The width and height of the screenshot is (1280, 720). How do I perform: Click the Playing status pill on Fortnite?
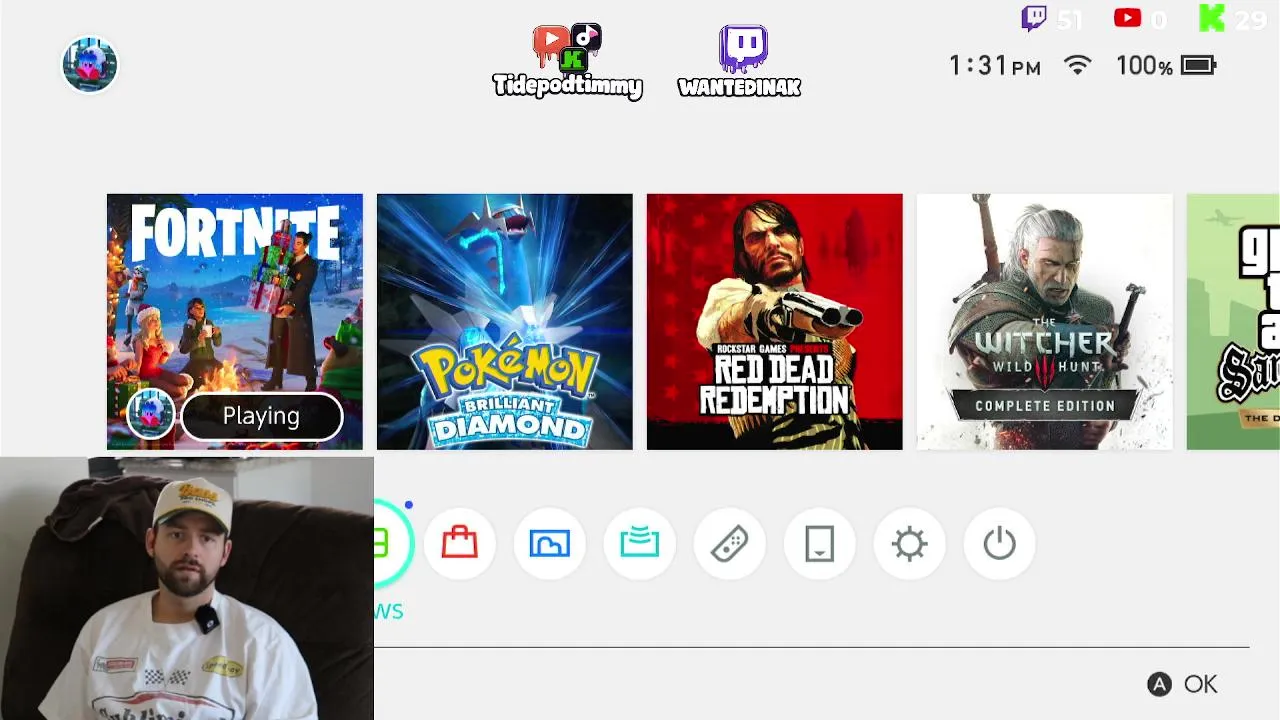[x=262, y=416]
